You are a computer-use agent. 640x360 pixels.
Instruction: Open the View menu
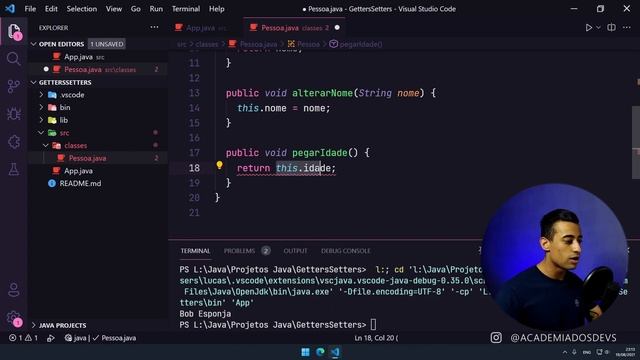click(x=113, y=9)
